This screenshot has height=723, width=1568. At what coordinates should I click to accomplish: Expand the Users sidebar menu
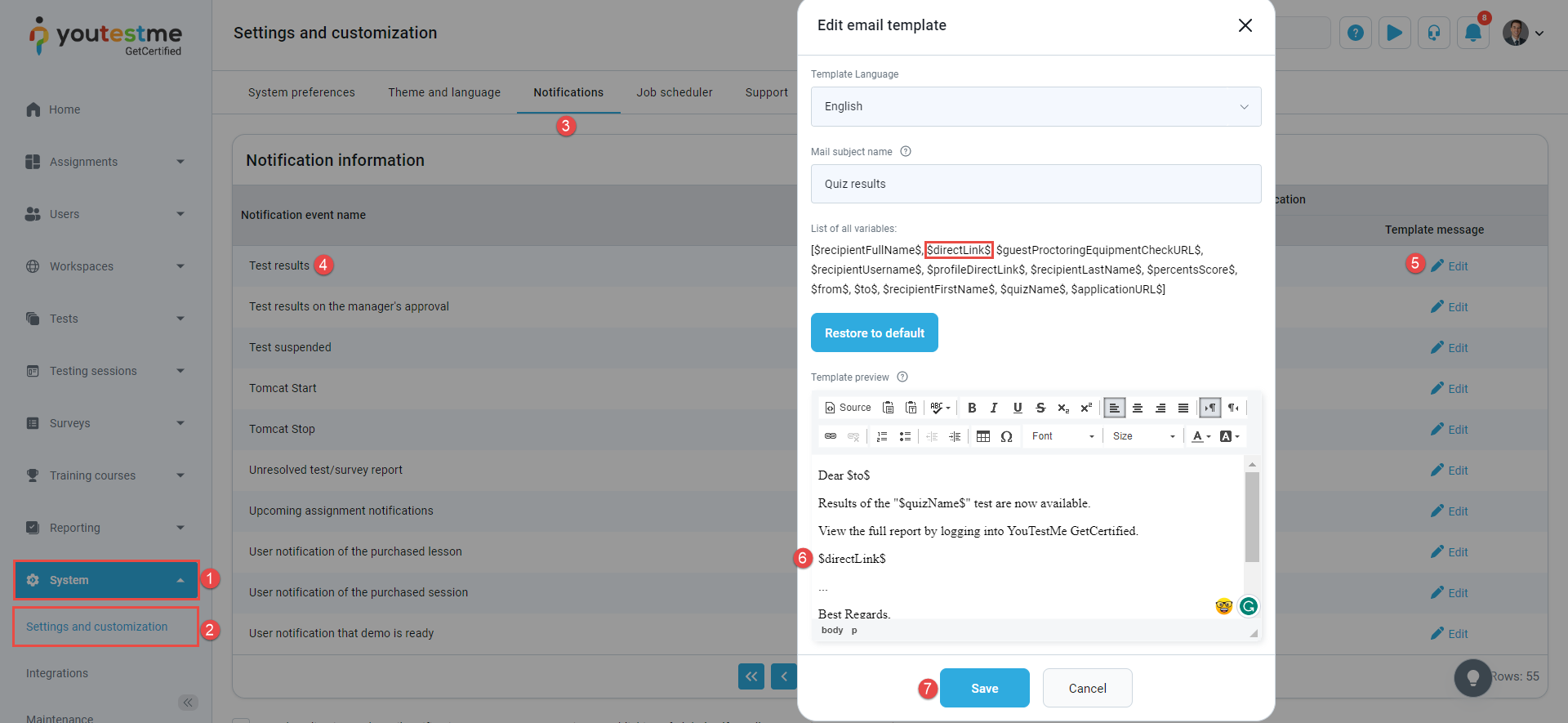106,214
